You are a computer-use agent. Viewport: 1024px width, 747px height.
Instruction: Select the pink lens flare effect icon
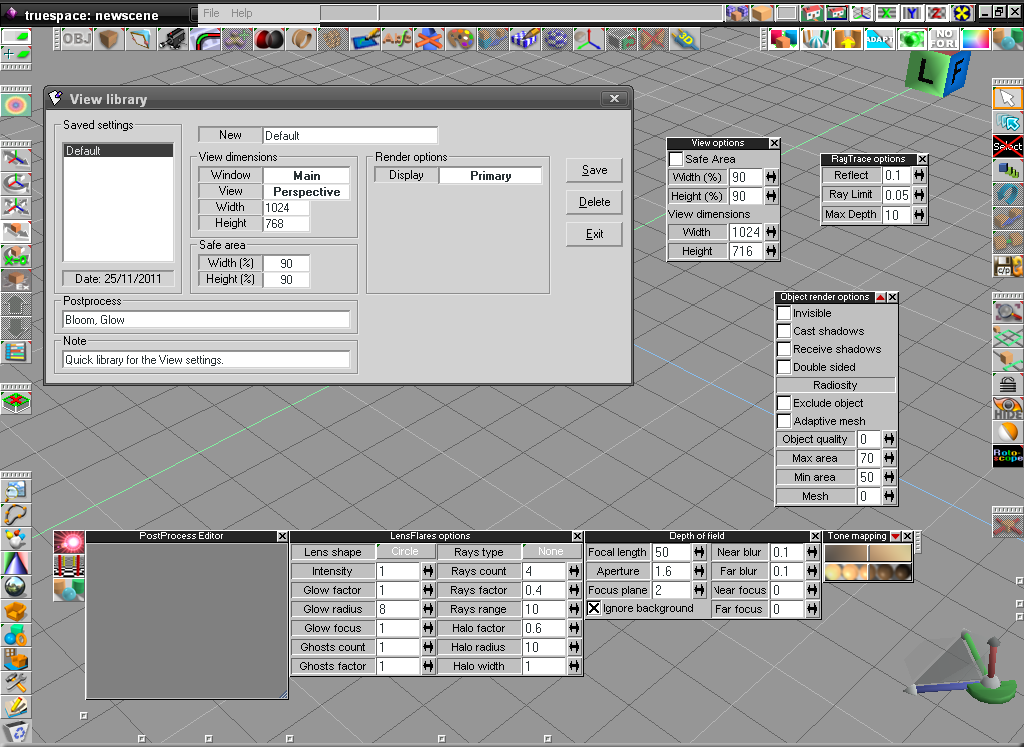(69, 542)
